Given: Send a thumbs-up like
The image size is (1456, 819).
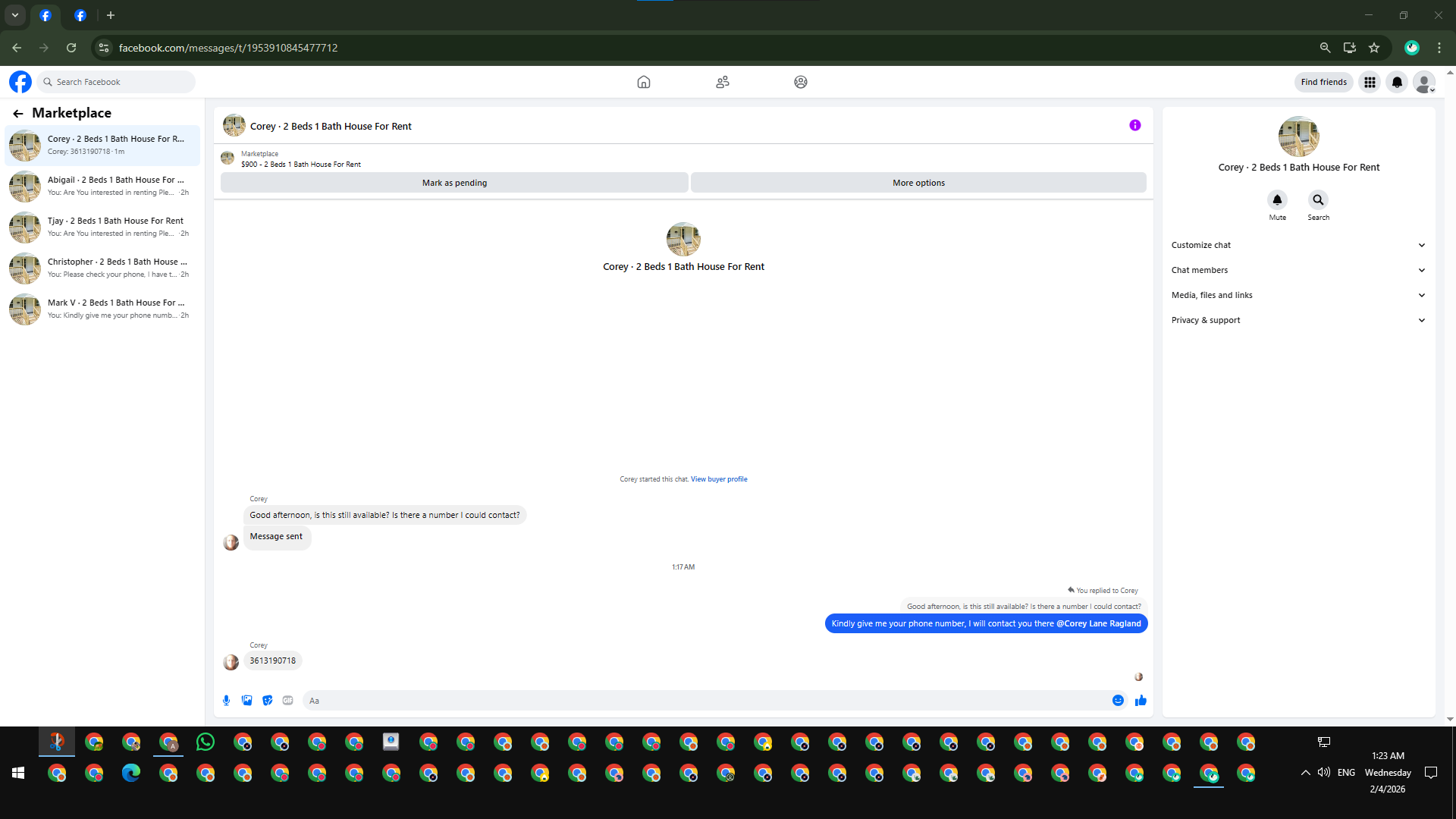Looking at the screenshot, I should 1141,701.
